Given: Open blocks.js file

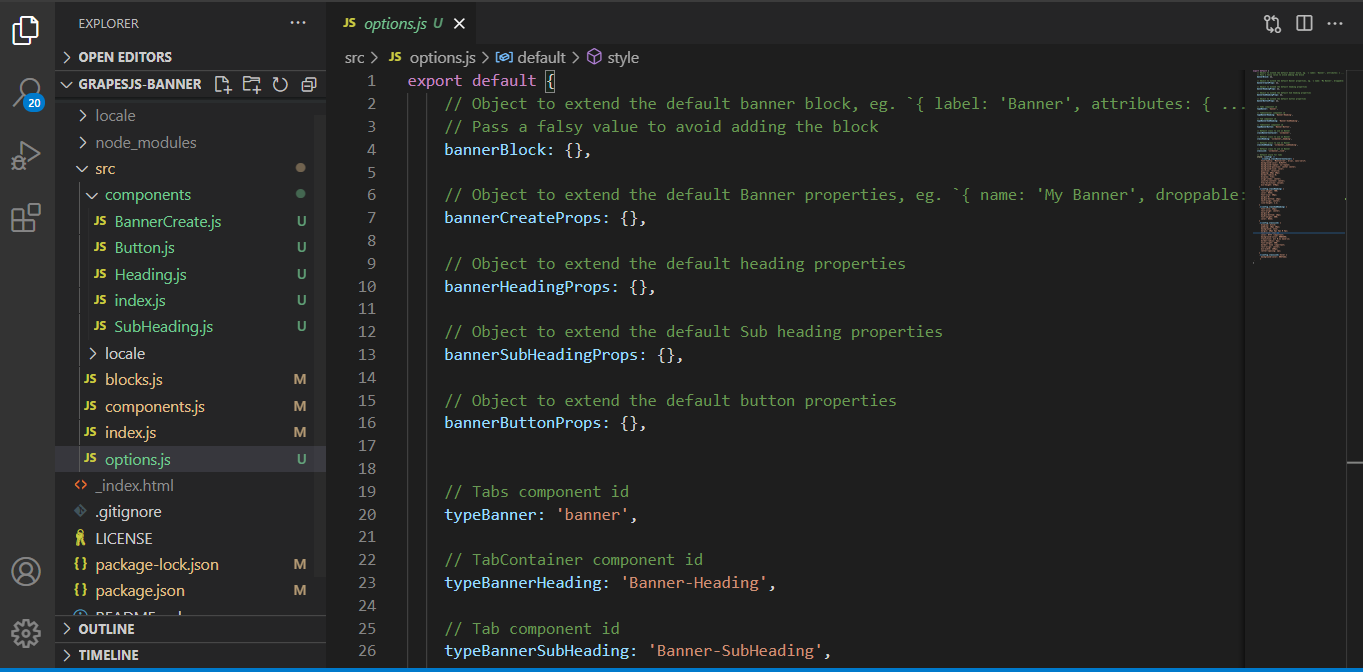Looking at the screenshot, I should [x=190, y=379].
